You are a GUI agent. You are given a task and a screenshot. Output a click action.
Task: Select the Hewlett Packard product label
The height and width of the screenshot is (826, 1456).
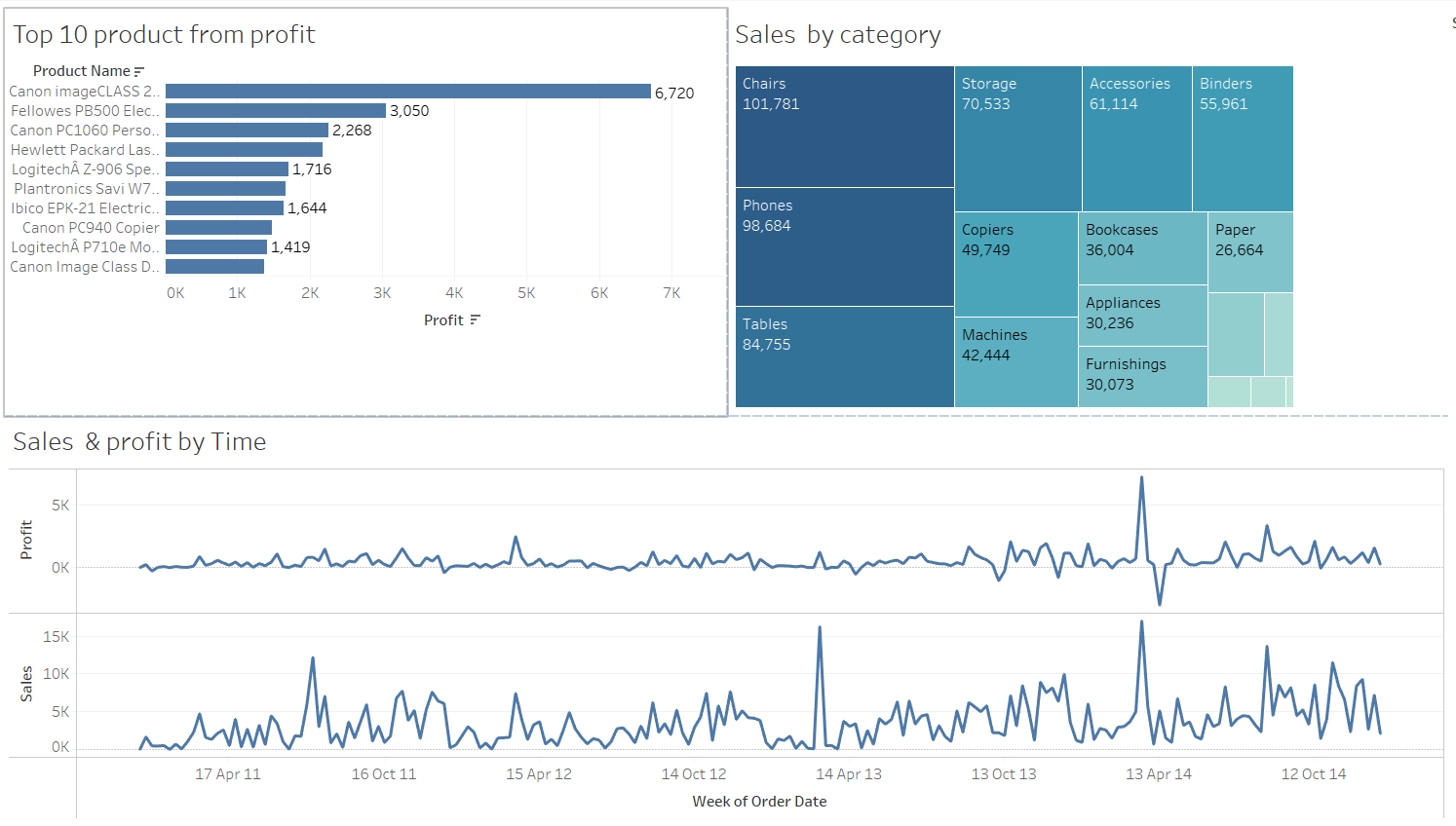click(84, 150)
